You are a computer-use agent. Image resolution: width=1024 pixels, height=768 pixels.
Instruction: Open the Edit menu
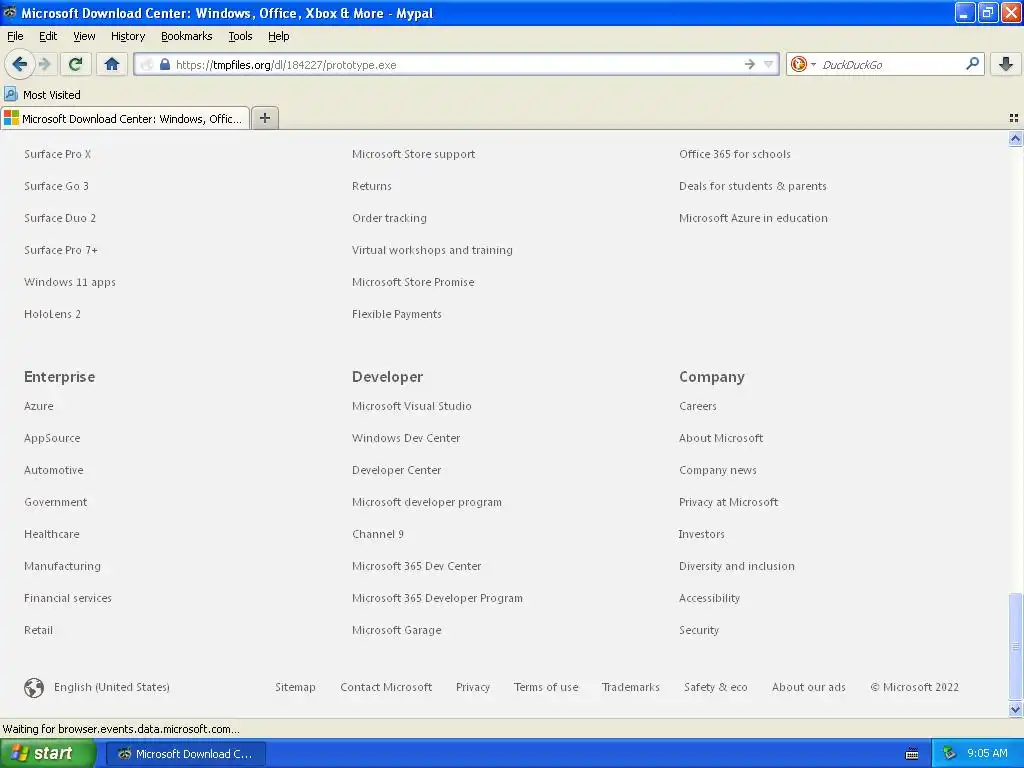48,36
